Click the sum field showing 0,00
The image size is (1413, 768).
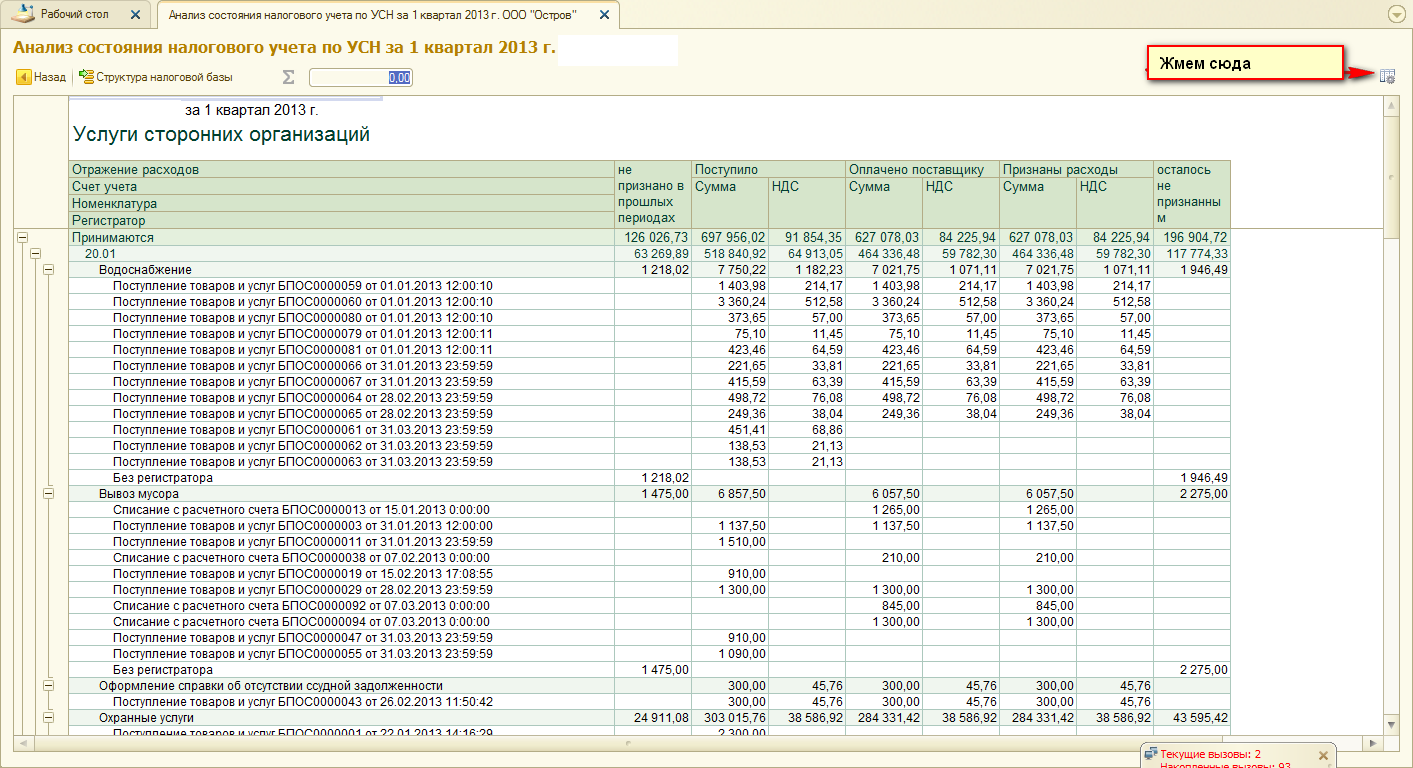click(x=361, y=77)
